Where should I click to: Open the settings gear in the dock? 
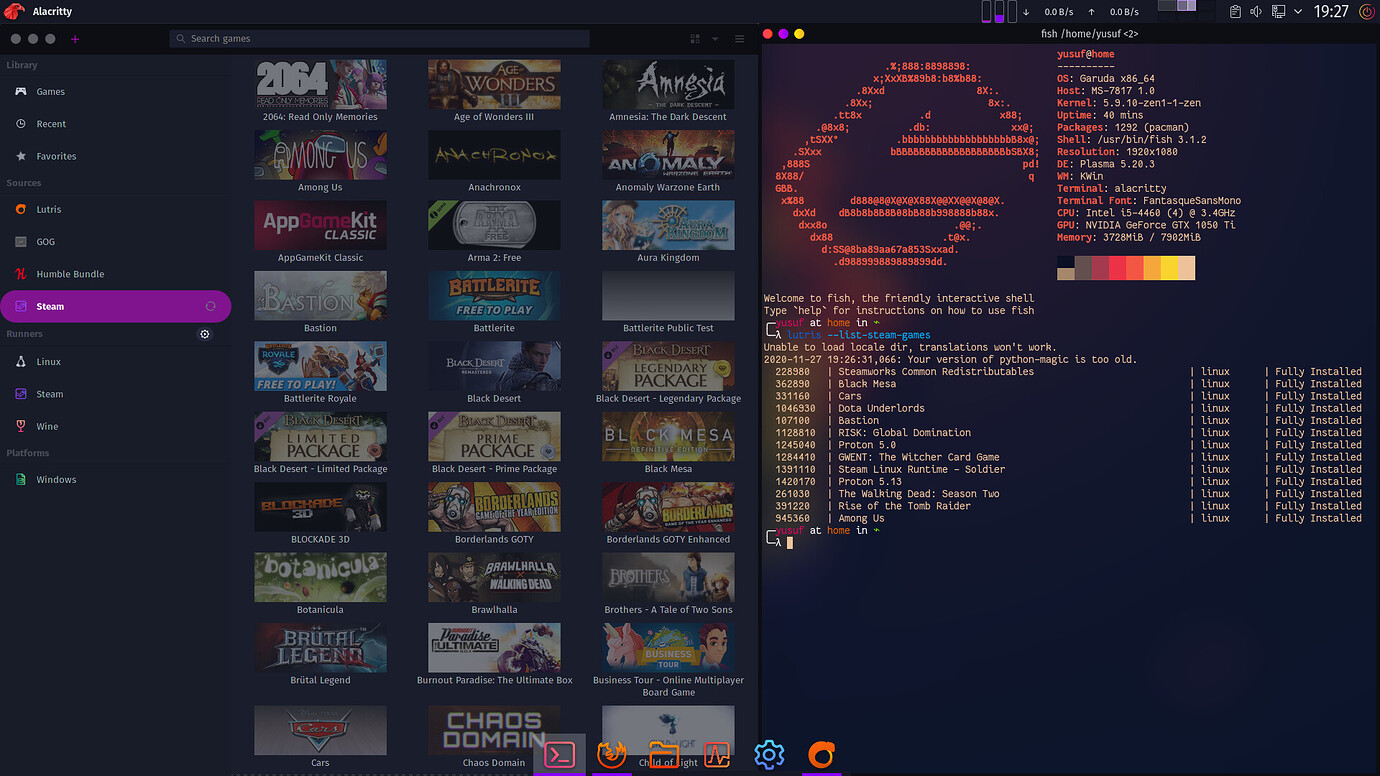(x=769, y=755)
